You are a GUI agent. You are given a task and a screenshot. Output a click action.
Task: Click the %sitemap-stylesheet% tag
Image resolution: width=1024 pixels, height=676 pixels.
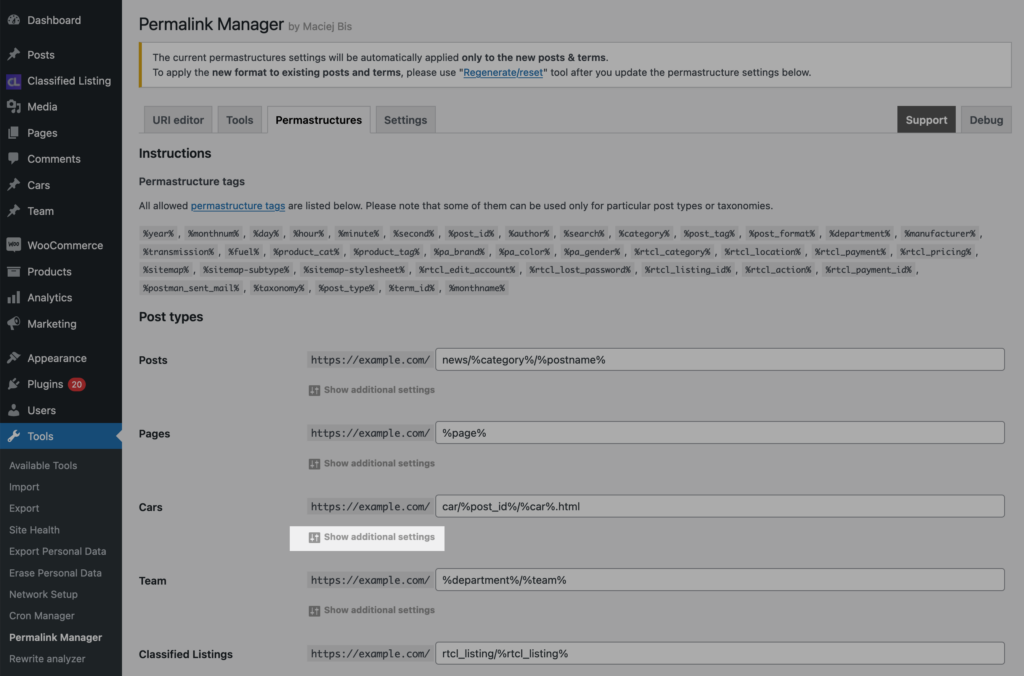point(353,270)
